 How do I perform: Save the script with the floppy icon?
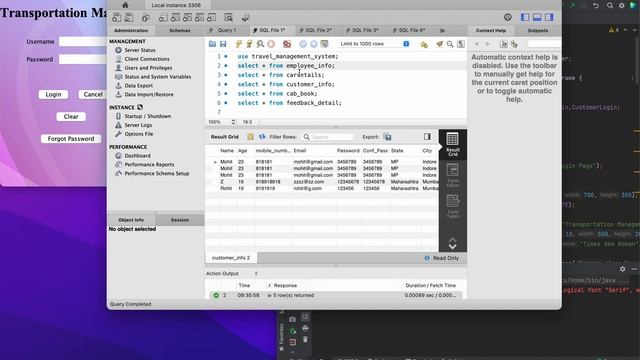click(223, 44)
